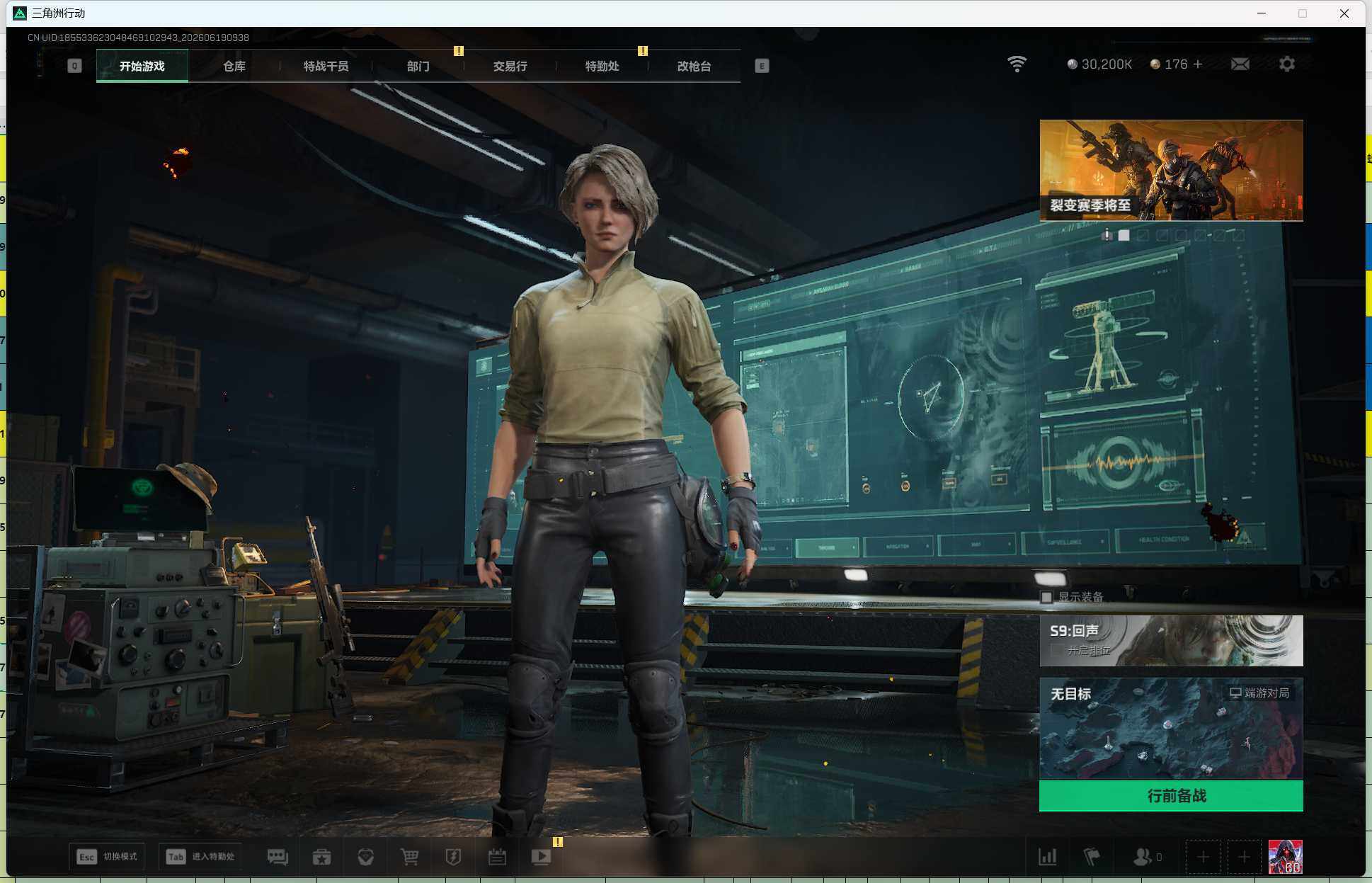Add teammate in first empty squad slot
1372x883 pixels.
pyautogui.click(x=1203, y=858)
